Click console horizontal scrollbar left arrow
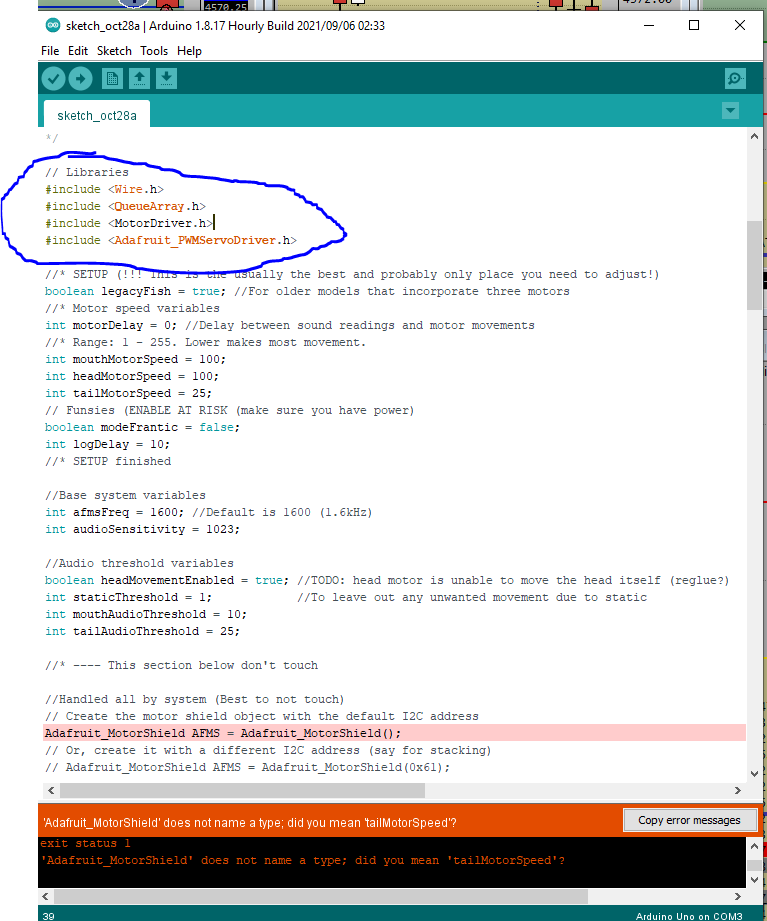Screen dimensions: 767x921 (46, 896)
